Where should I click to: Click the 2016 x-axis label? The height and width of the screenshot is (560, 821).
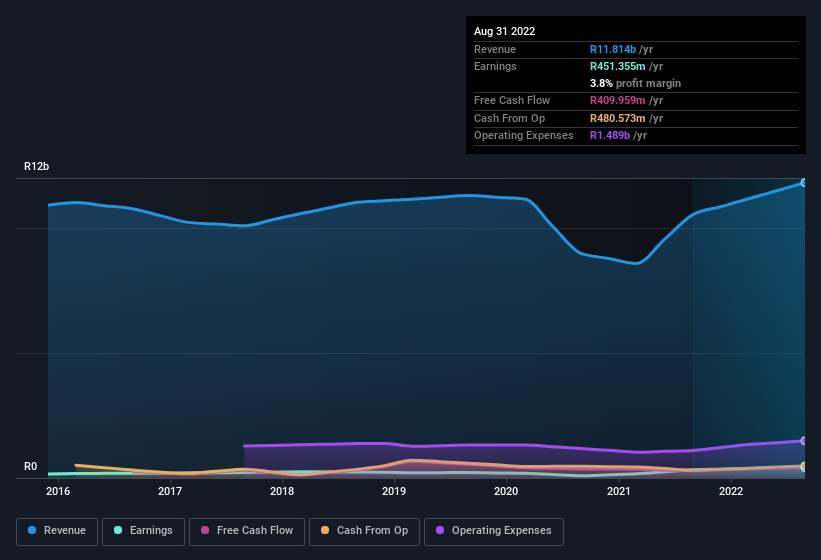click(x=58, y=491)
